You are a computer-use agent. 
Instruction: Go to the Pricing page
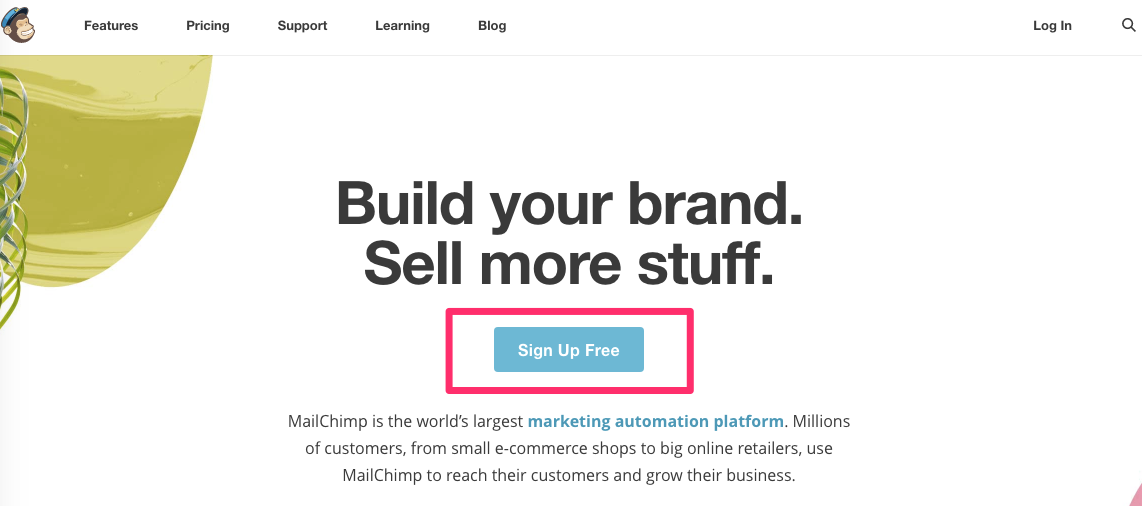coord(208,26)
